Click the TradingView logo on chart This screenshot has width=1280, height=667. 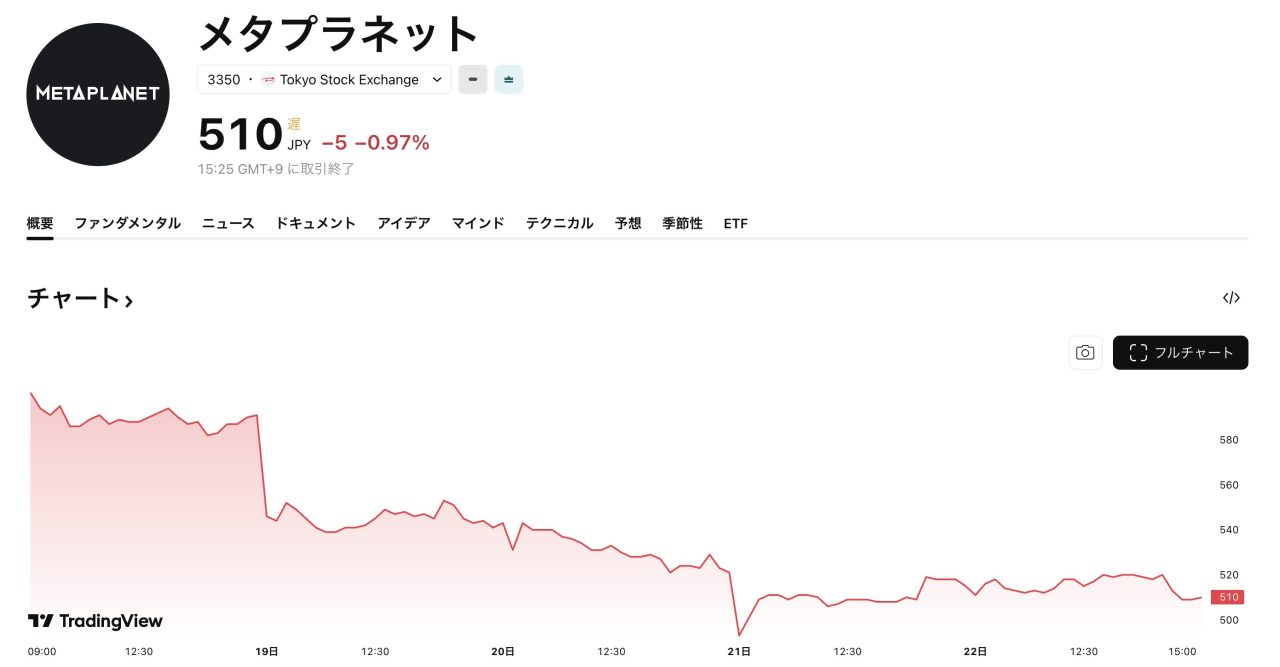[x=95, y=621]
